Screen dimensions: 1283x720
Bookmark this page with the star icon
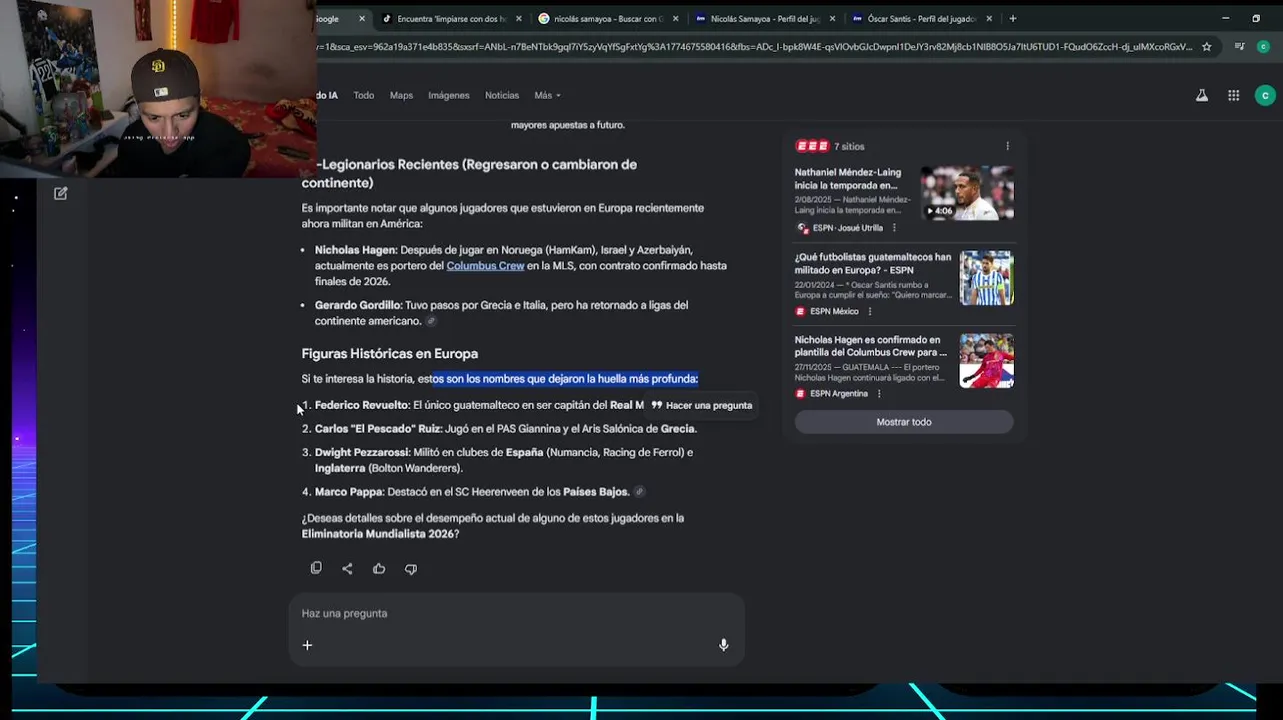[1207, 46]
